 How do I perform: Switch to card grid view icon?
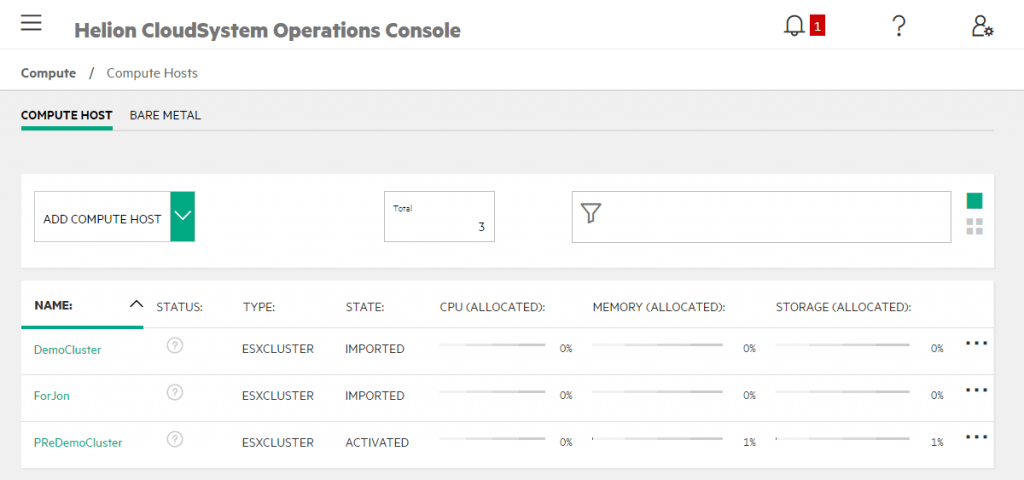click(x=974, y=227)
